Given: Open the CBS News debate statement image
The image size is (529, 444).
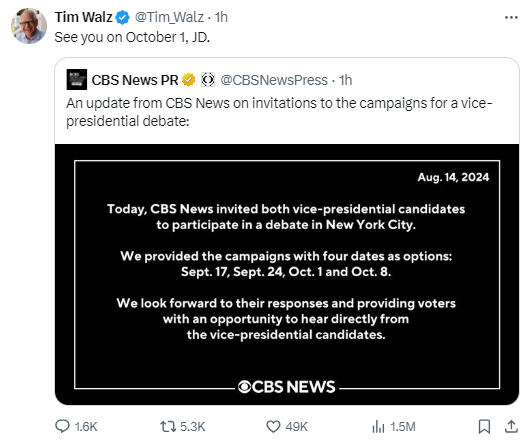Looking at the screenshot, I should coord(287,274).
